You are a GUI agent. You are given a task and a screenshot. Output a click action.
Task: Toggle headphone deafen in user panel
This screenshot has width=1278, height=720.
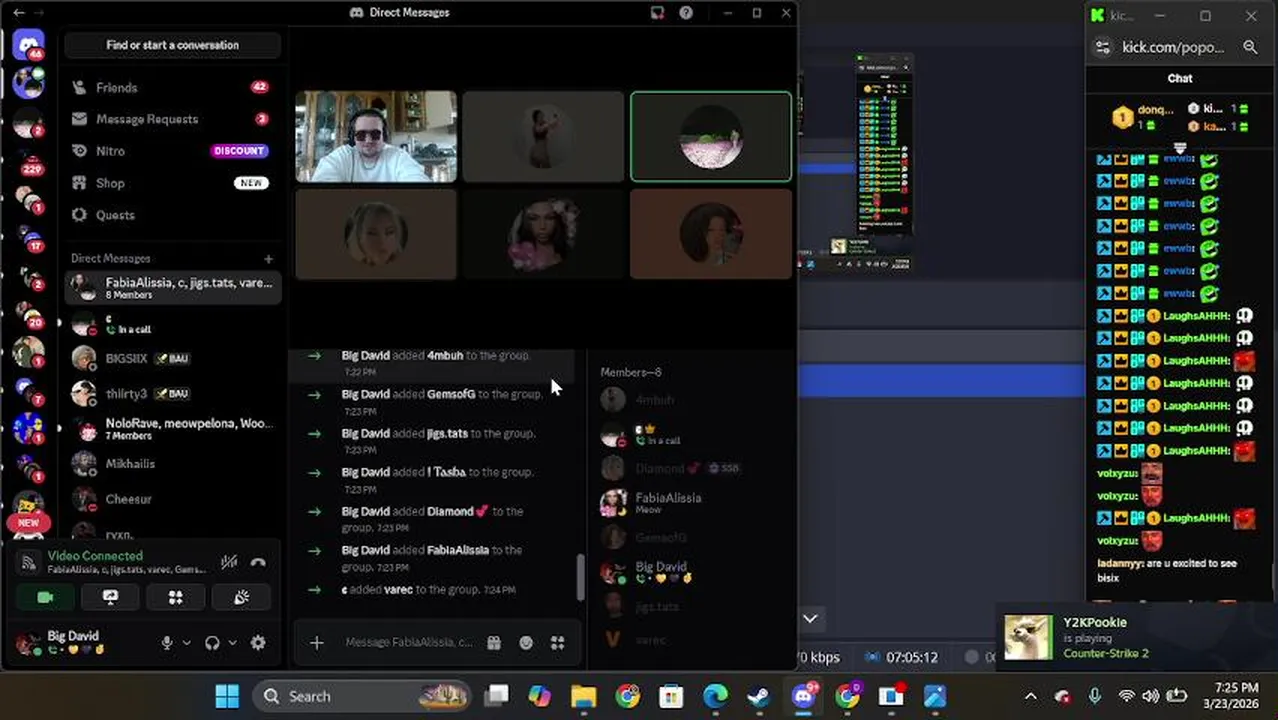pos(212,643)
